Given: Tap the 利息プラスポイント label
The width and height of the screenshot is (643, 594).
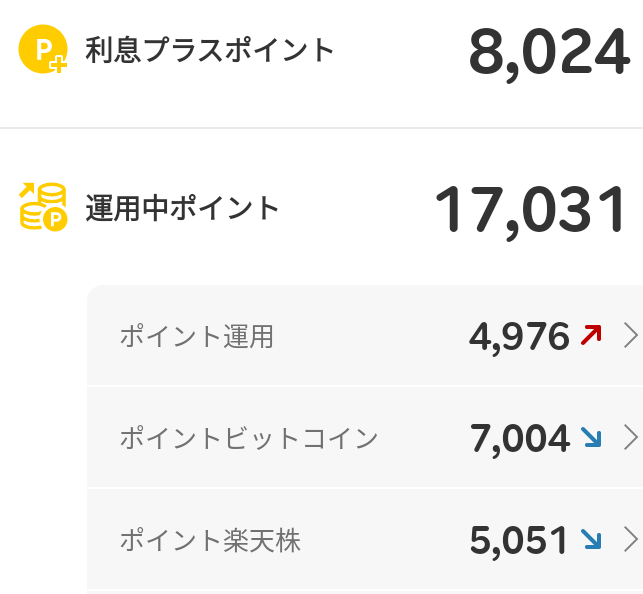Looking at the screenshot, I should coord(210,50).
